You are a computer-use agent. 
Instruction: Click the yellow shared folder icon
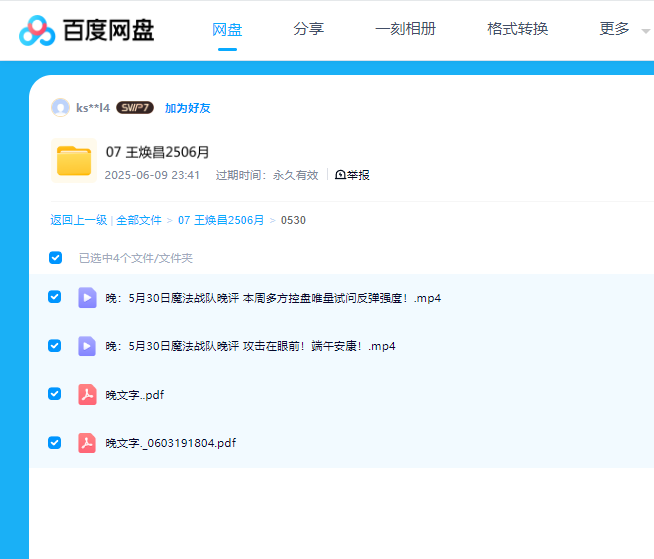click(74, 161)
